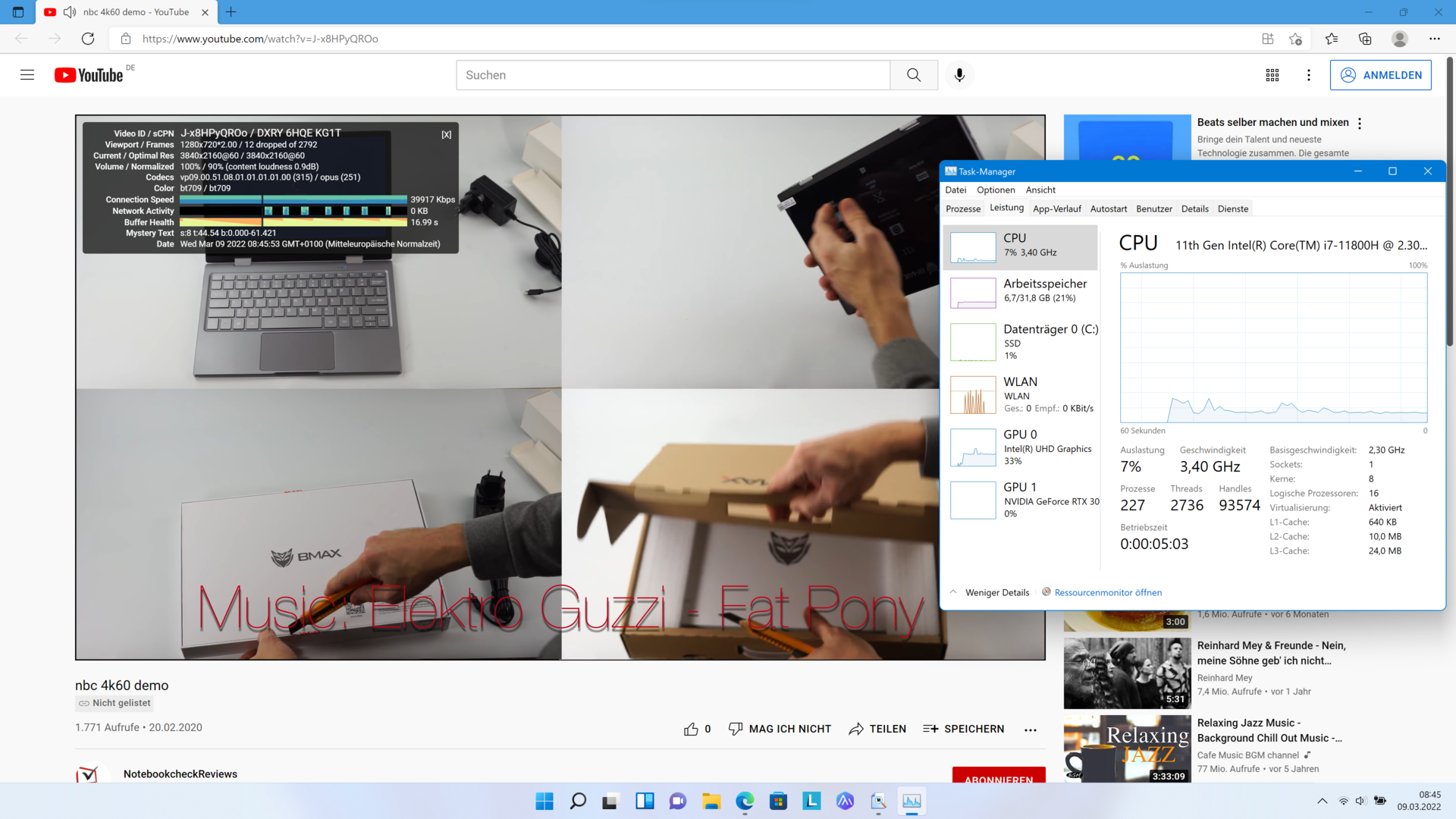1456x819 pixels.
Task: Open Relaxing Jazz Music video thumbnail
Action: tap(1127, 748)
